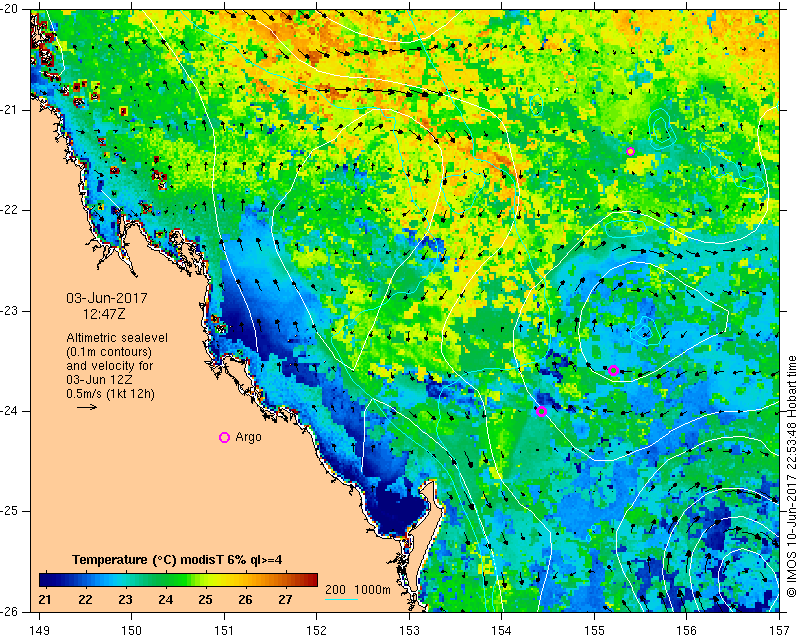Viewport: 800px width, 640px height.
Task: Click the '23' color bar tick label
Action: (126, 599)
